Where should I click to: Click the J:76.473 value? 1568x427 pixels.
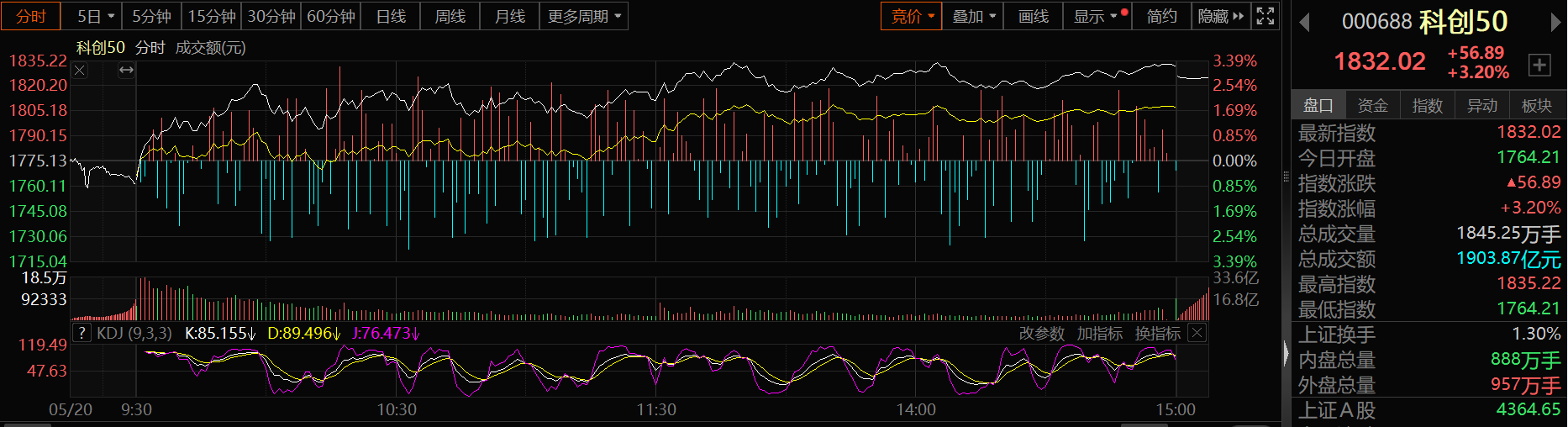pos(386,333)
